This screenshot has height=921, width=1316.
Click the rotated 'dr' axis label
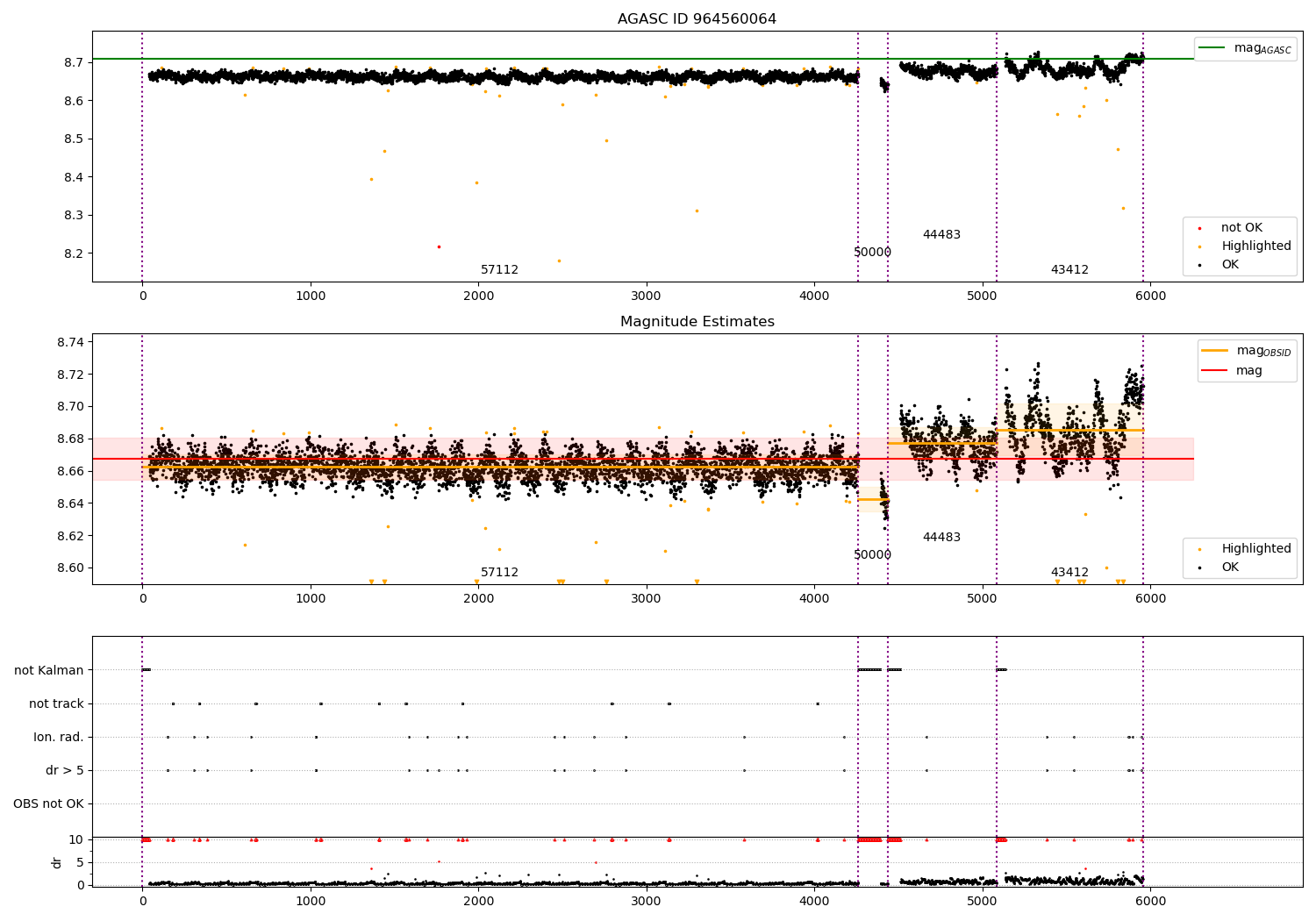57,862
